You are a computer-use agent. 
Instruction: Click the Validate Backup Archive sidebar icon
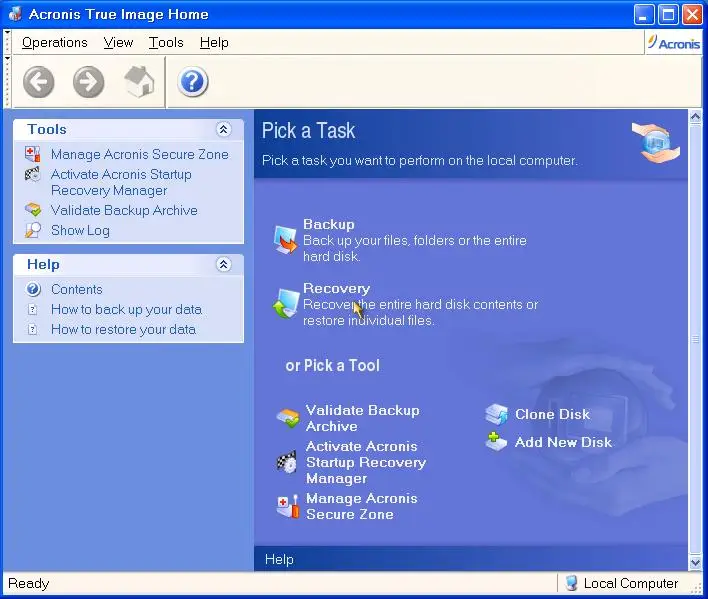pos(33,210)
